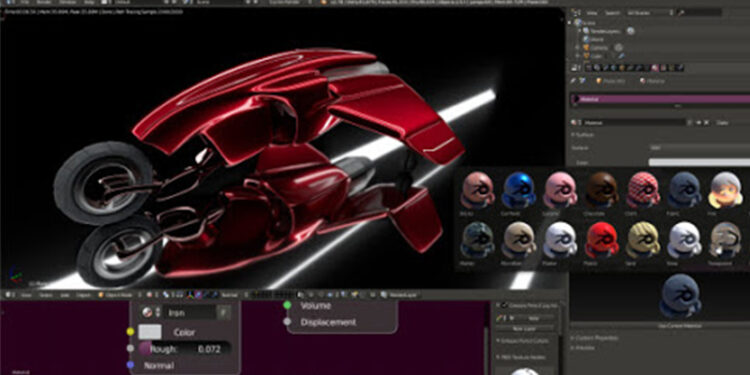Viewport: 750px width, 375px height.
Task: Click the X to unlink the material
Action: tap(705, 123)
